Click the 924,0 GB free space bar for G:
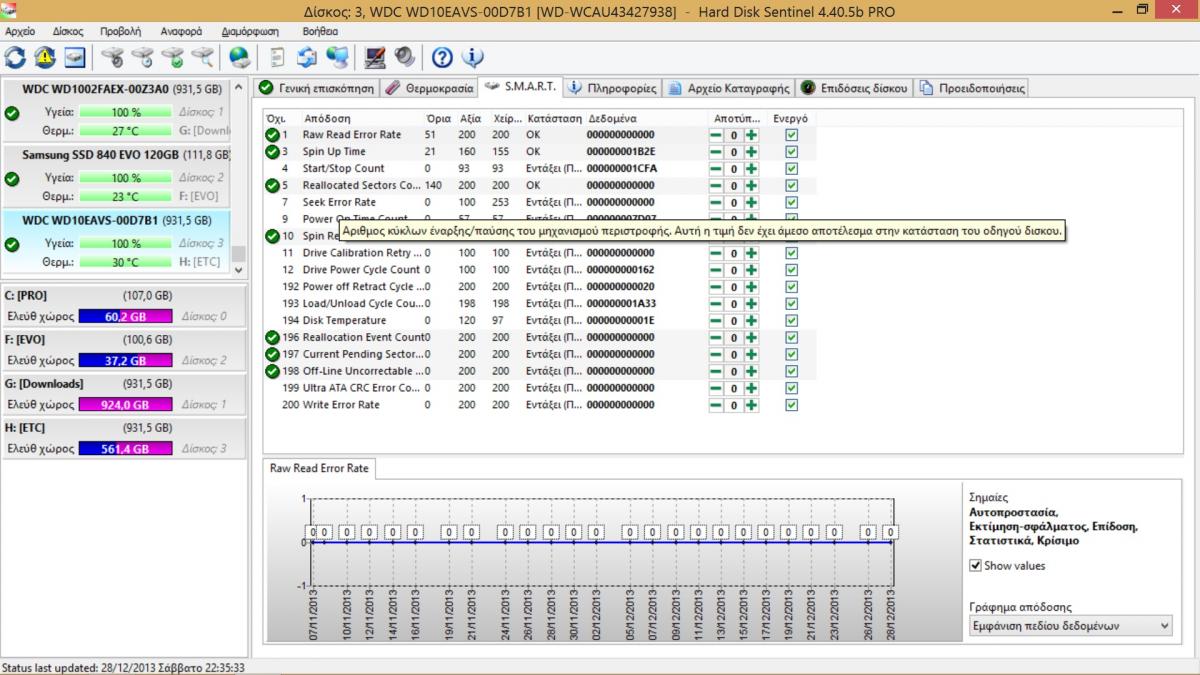1200x675 pixels. tap(126, 405)
